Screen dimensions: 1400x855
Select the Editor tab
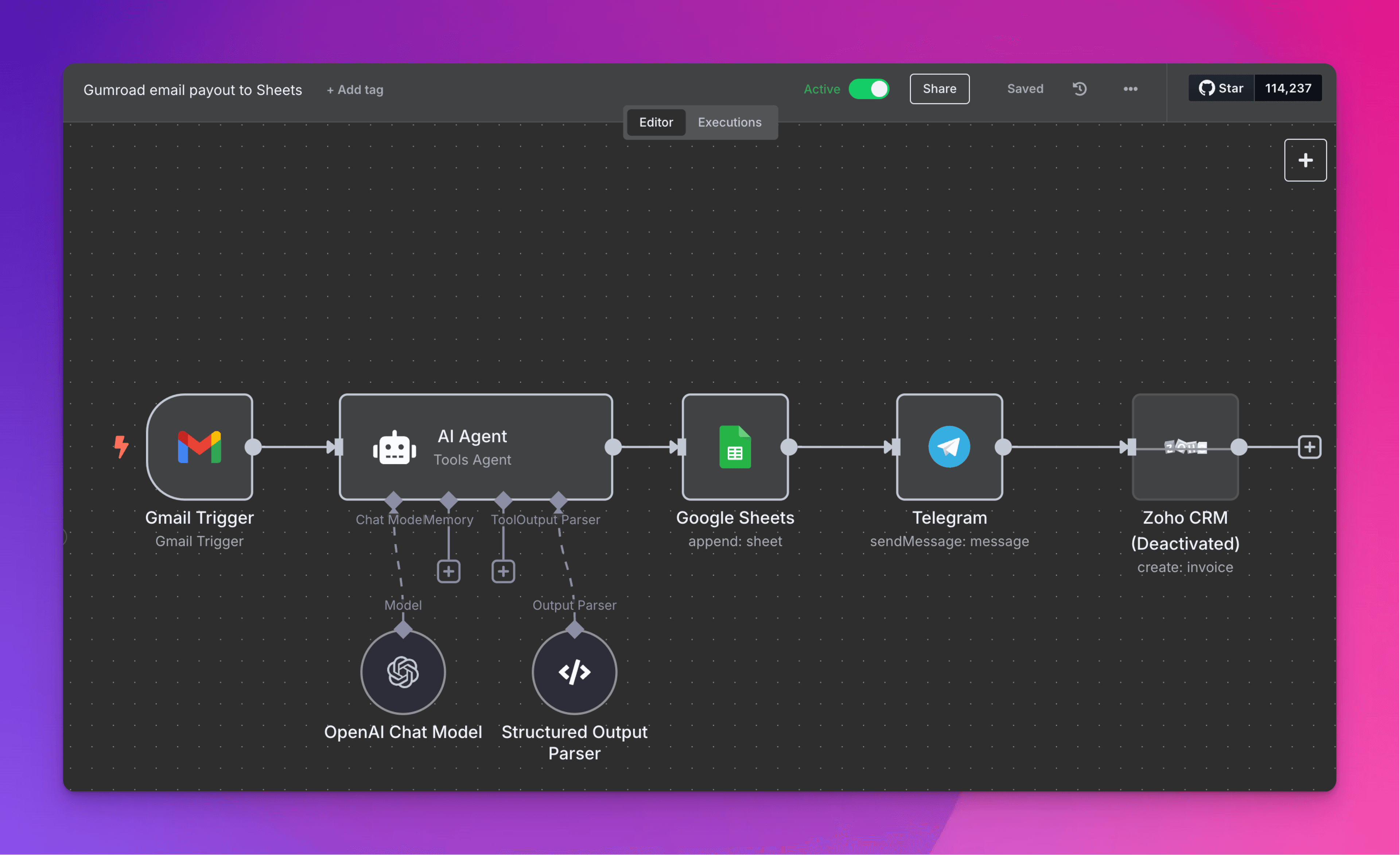[656, 122]
